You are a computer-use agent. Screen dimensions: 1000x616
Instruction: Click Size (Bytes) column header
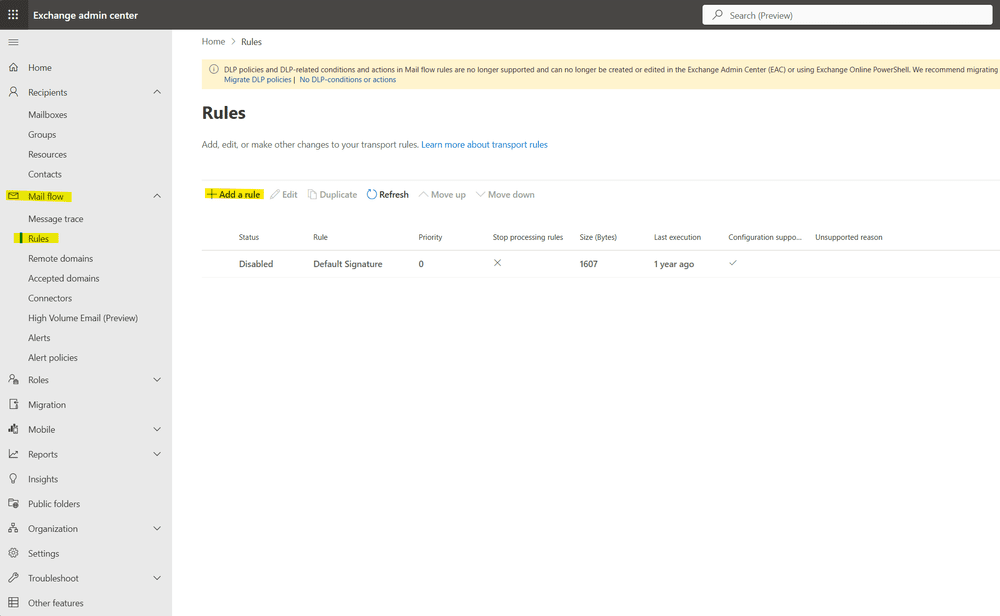click(x=598, y=237)
